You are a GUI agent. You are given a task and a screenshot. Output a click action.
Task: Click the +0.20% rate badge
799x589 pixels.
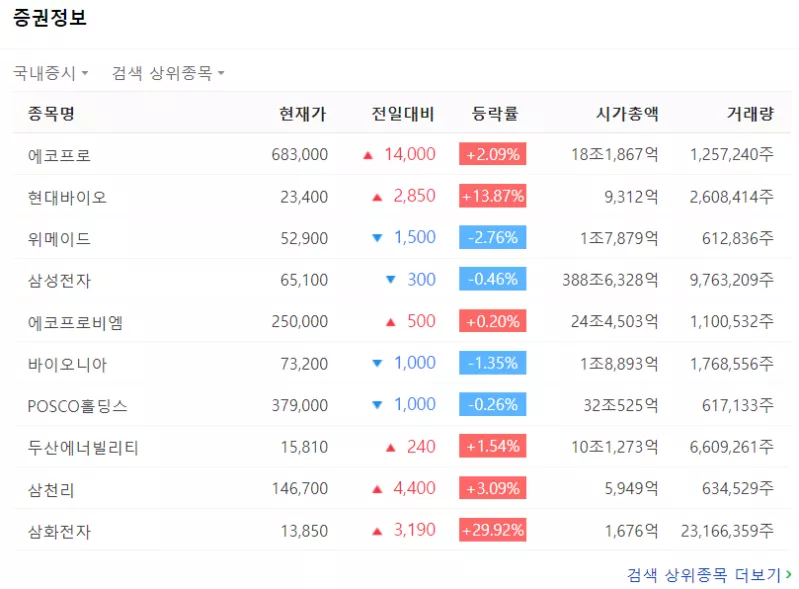pyautogui.click(x=492, y=321)
